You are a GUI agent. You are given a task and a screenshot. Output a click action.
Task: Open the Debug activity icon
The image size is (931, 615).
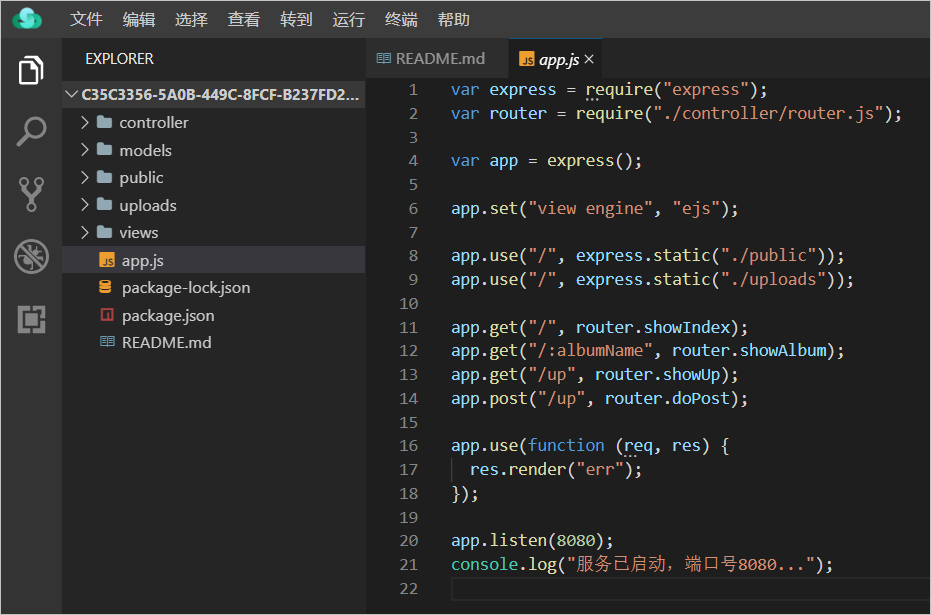pyautogui.click(x=31, y=256)
